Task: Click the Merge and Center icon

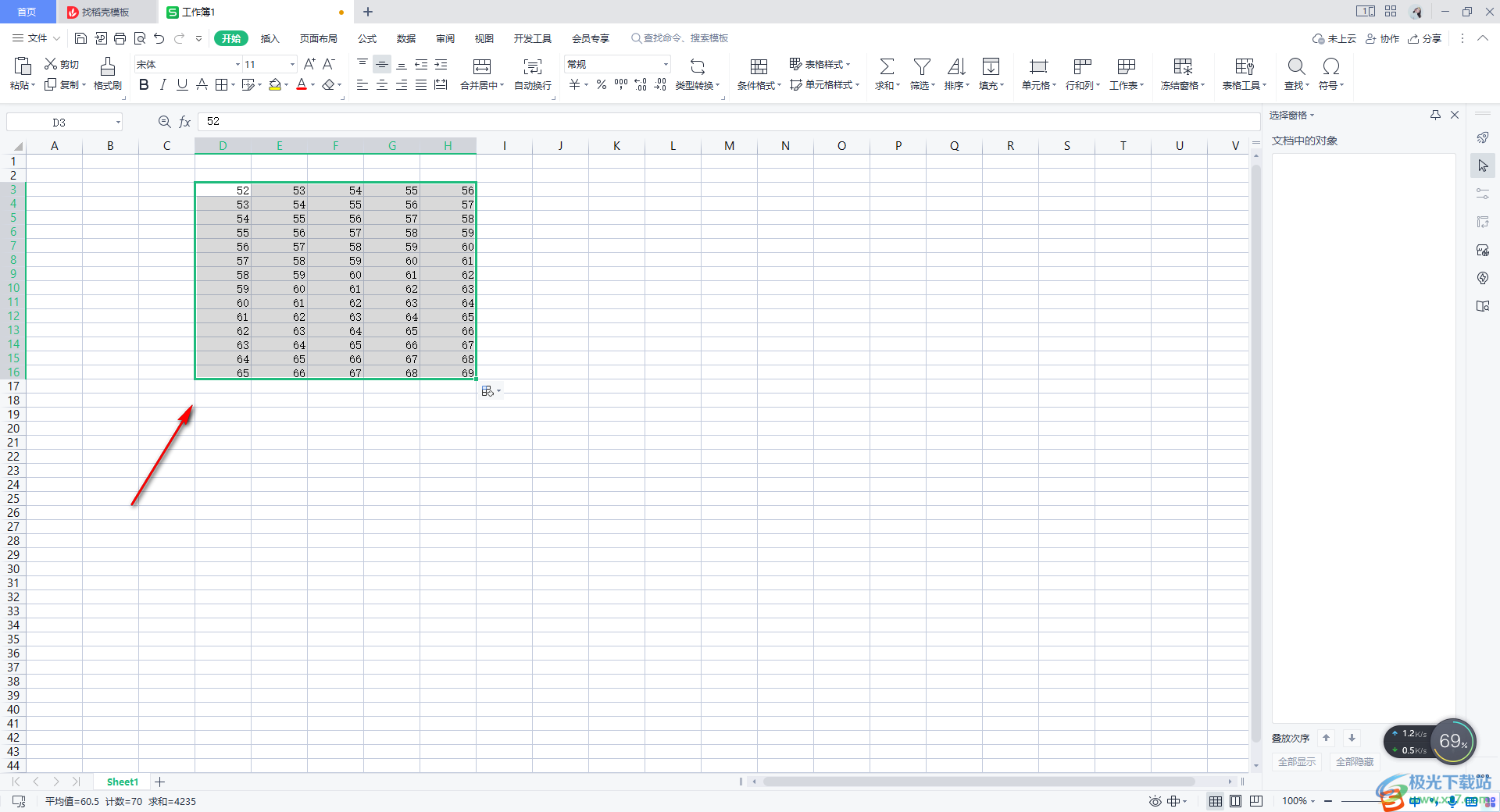Action: tap(482, 66)
